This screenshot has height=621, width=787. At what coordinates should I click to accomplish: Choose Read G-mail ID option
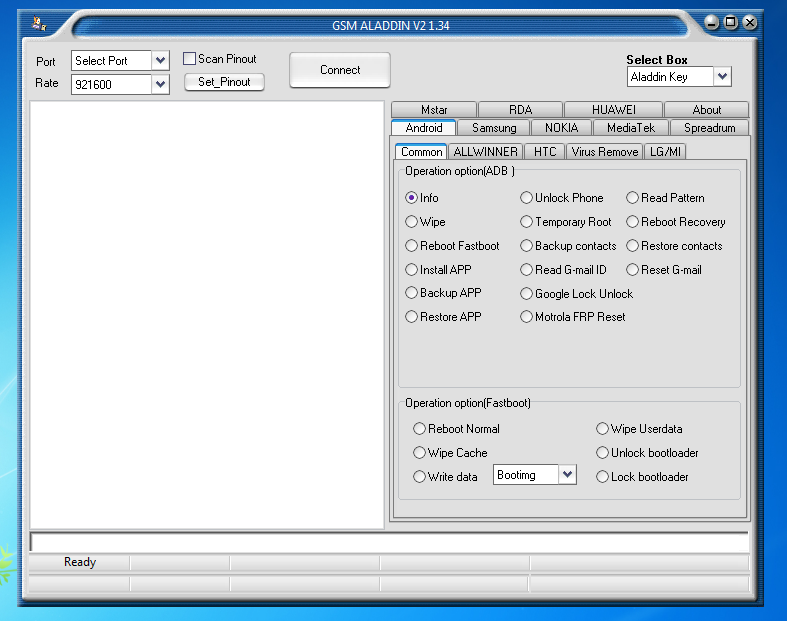click(526, 270)
